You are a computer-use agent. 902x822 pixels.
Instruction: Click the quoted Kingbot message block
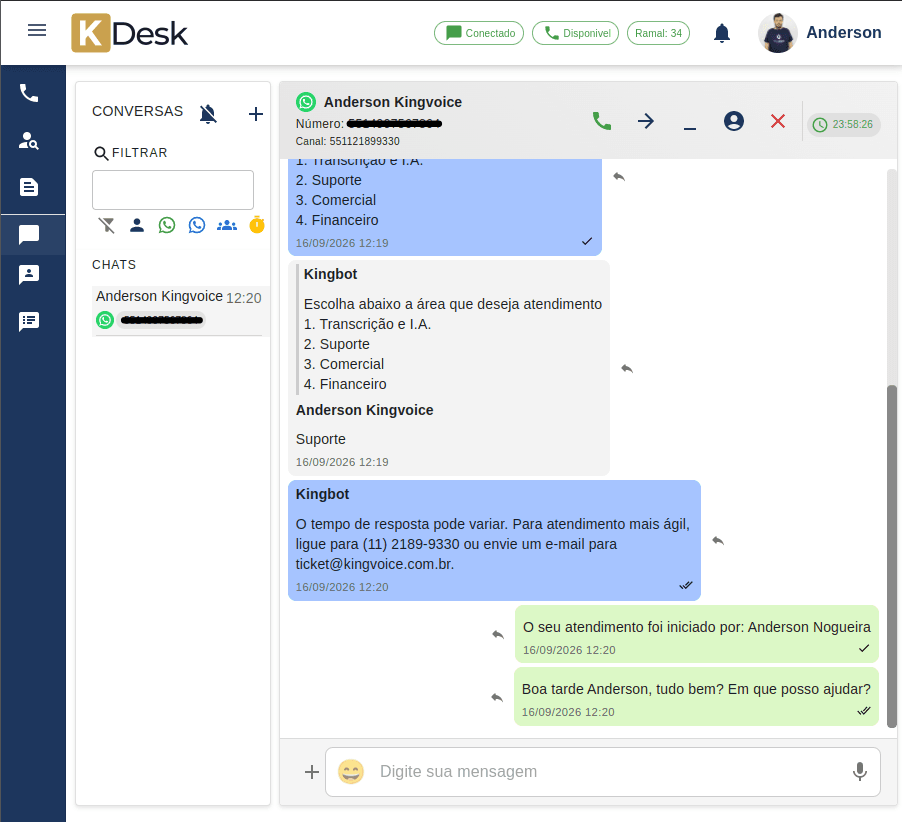[449, 329]
